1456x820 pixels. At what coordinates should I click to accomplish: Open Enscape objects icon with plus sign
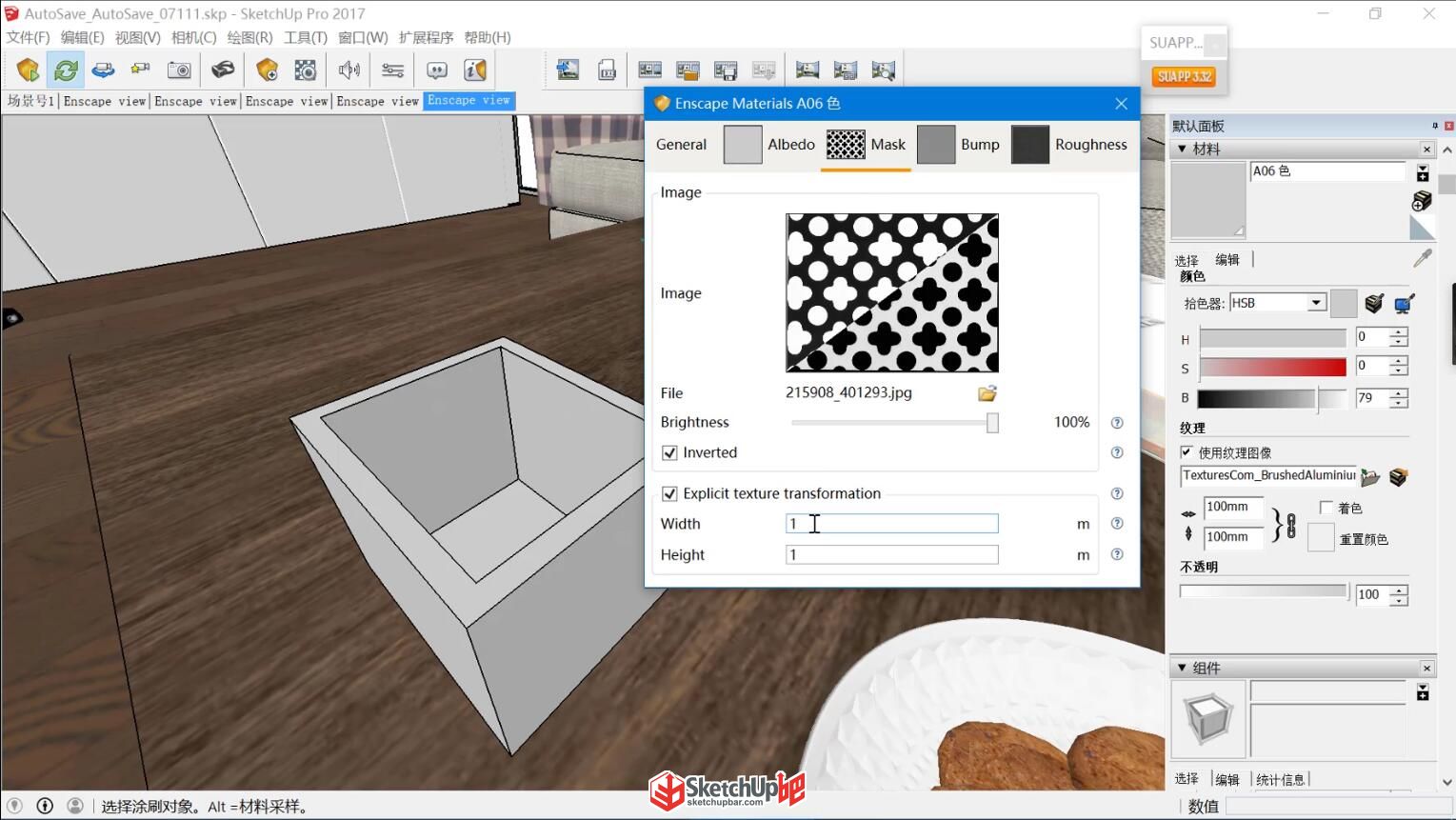pyautogui.click(x=267, y=70)
